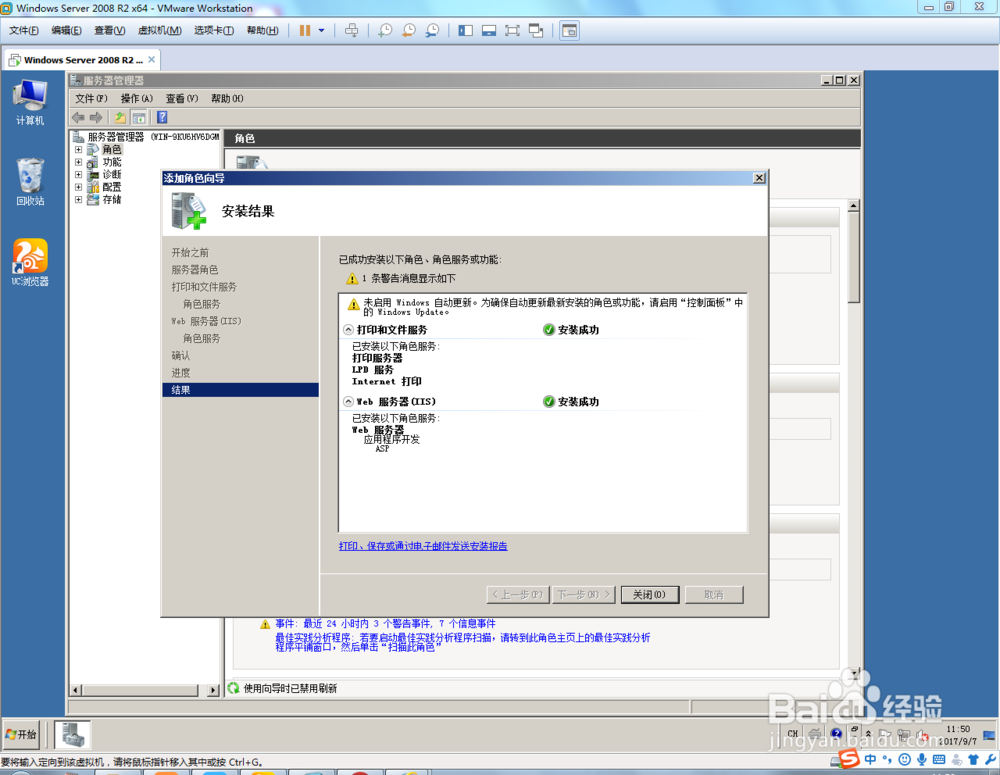
Task: Select the 功能 tree item
Action: (112, 162)
